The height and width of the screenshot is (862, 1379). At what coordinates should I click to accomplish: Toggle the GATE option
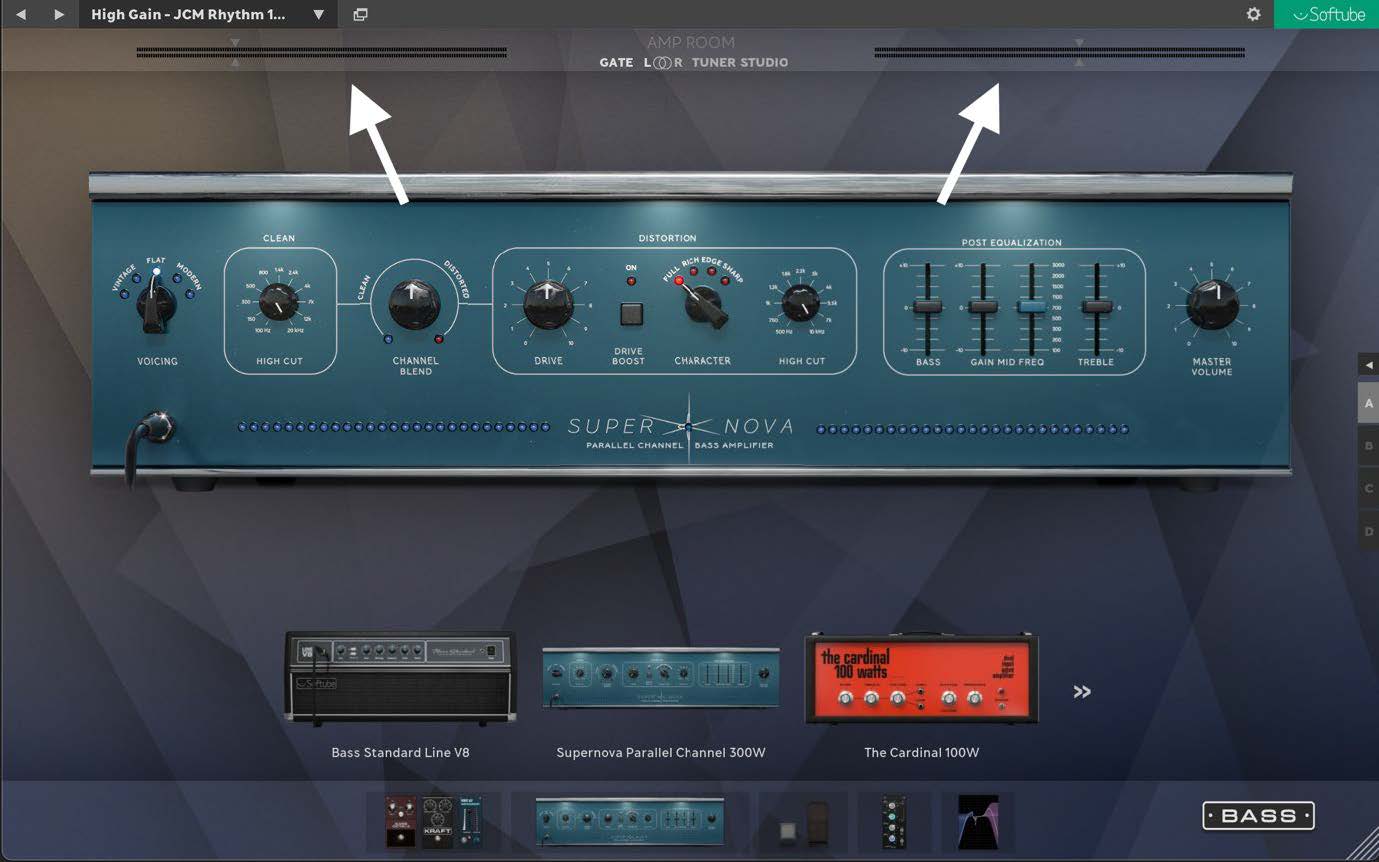pyautogui.click(x=616, y=63)
